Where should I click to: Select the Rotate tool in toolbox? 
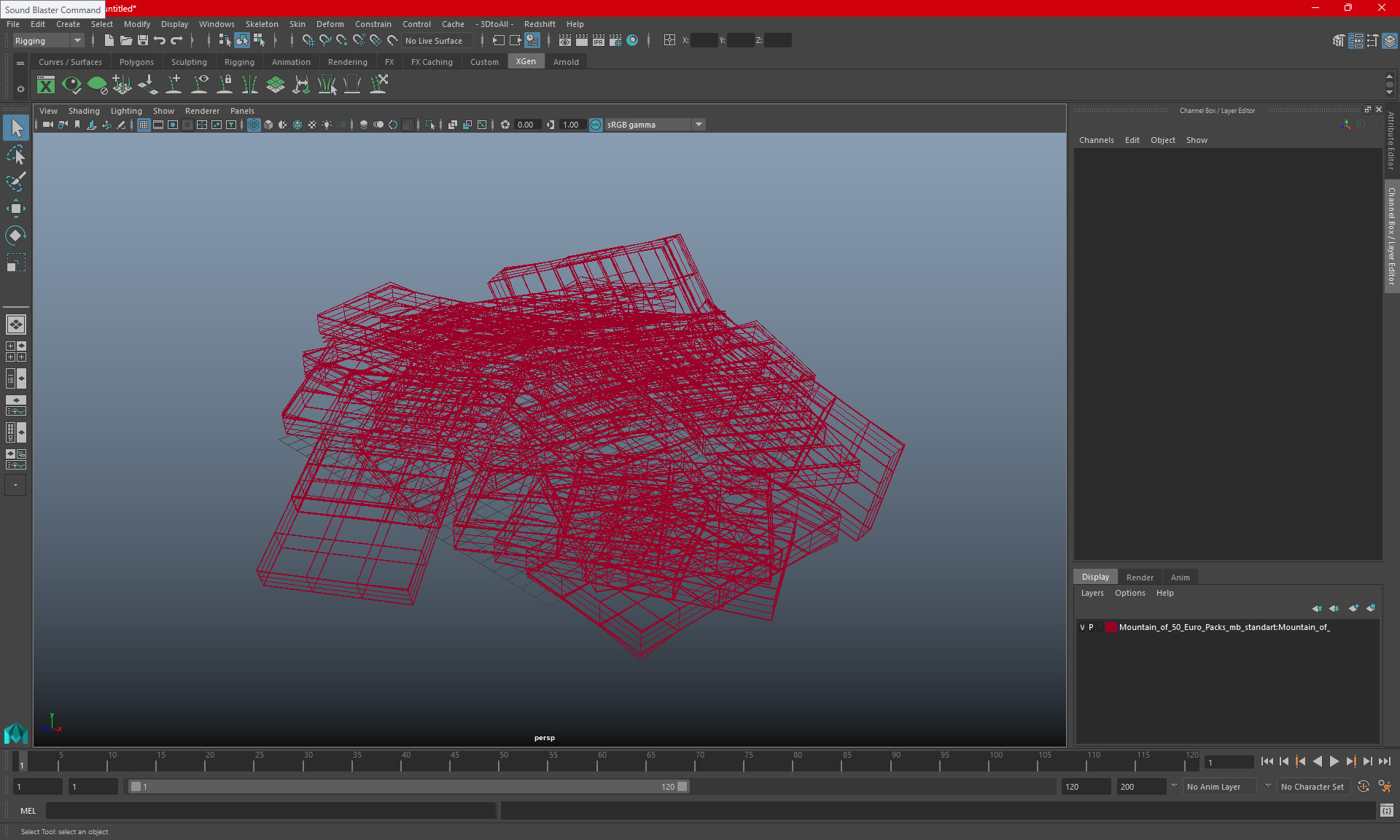pos(15,235)
